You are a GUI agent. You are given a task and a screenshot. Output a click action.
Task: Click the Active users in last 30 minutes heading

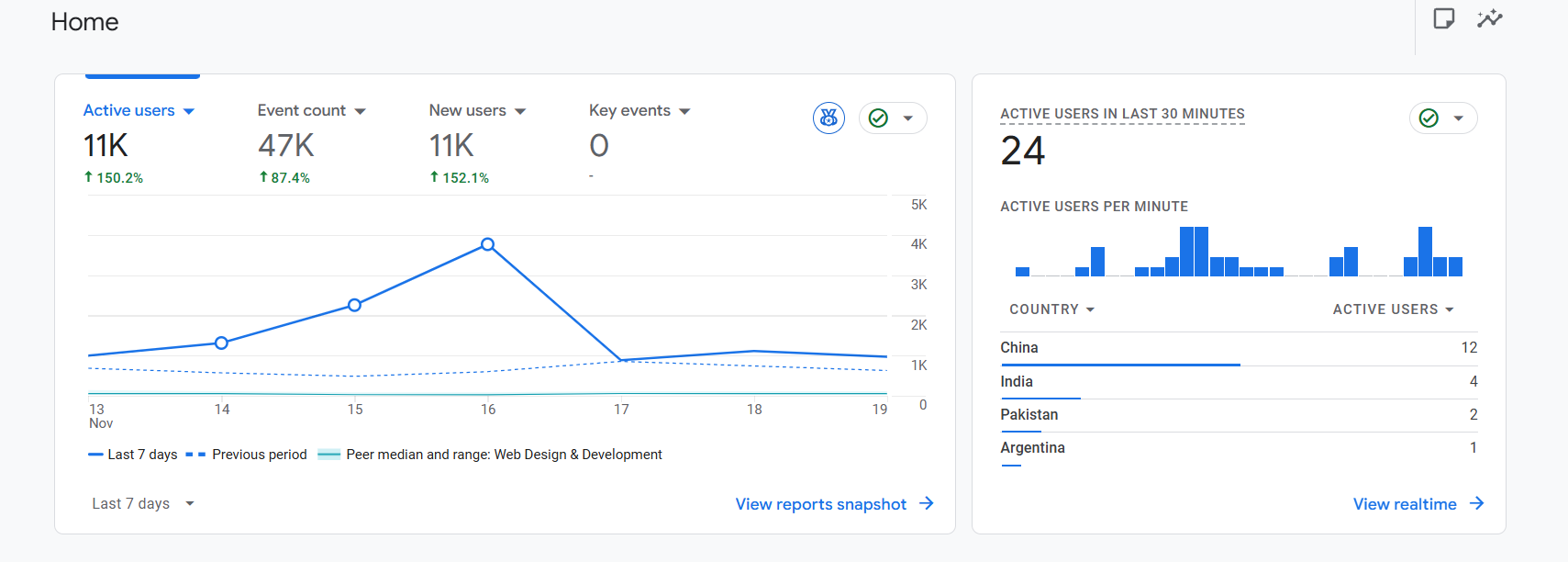pos(1122,114)
